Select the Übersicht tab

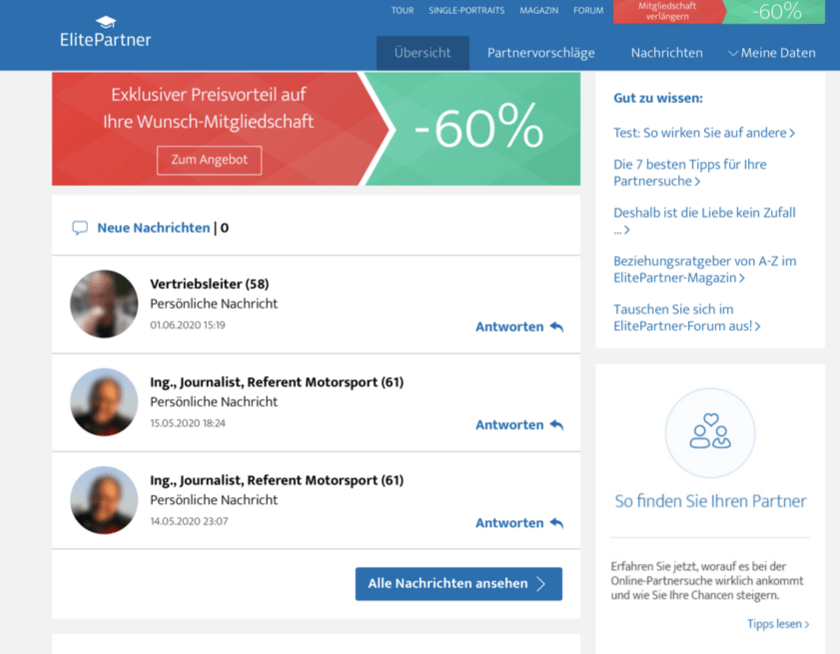tap(423, 53)
